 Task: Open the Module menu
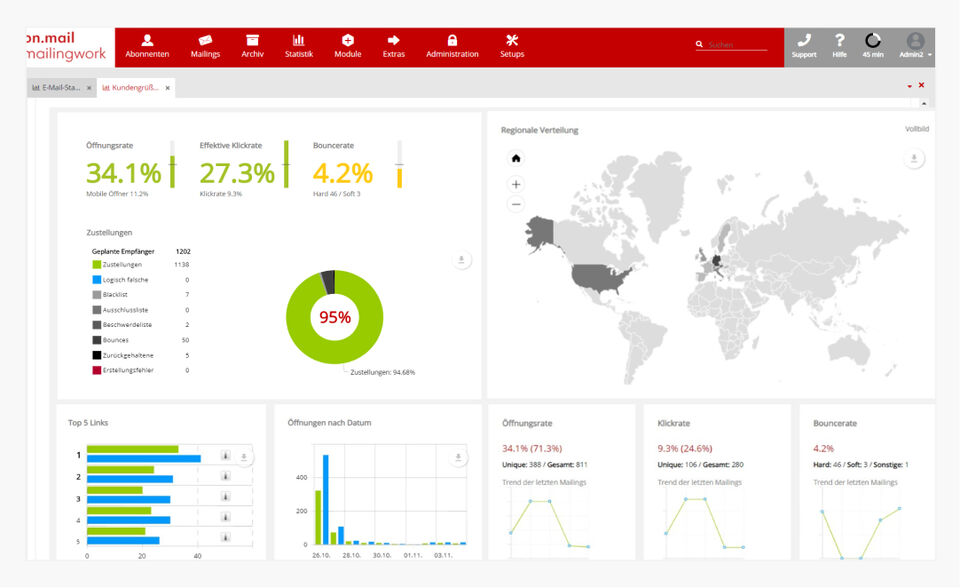(348, 46)
